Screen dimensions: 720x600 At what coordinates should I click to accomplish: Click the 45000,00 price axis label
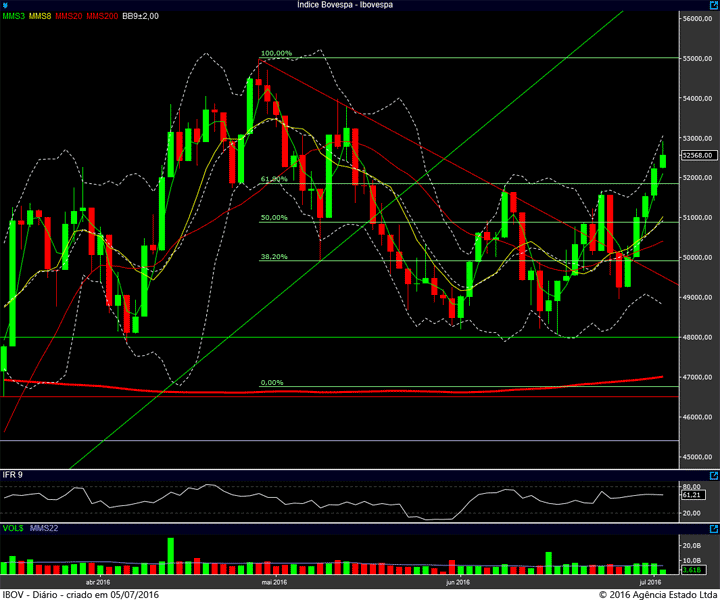[x=698, y=457]
